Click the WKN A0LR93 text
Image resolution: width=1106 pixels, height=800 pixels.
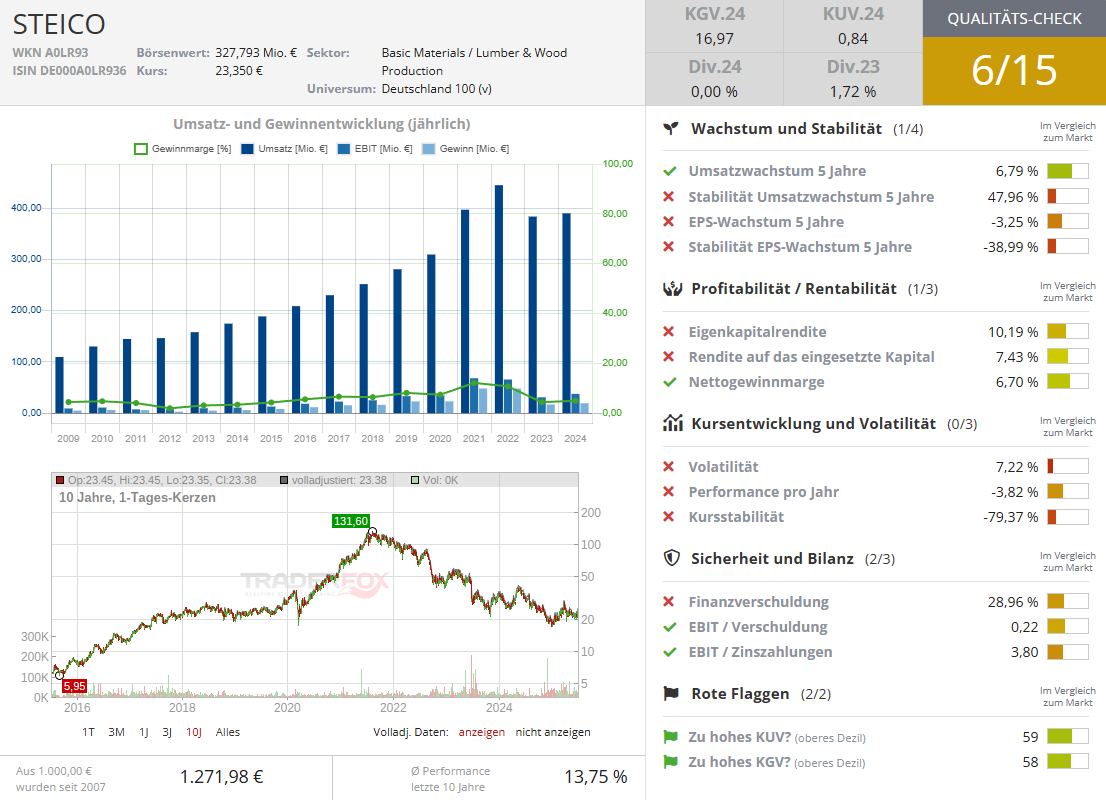[x=50, y=52]
